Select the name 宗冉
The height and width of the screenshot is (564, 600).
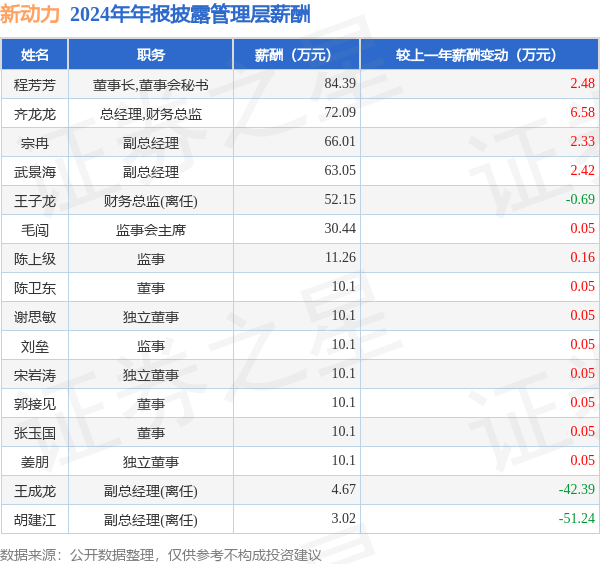[x=35, y=143]
